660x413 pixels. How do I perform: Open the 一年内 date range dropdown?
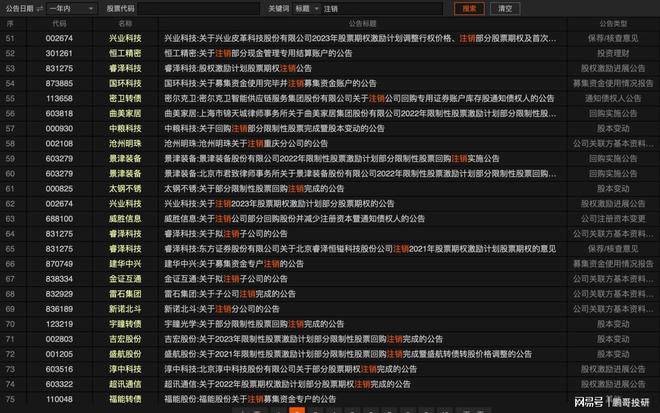tap(71, 8)
